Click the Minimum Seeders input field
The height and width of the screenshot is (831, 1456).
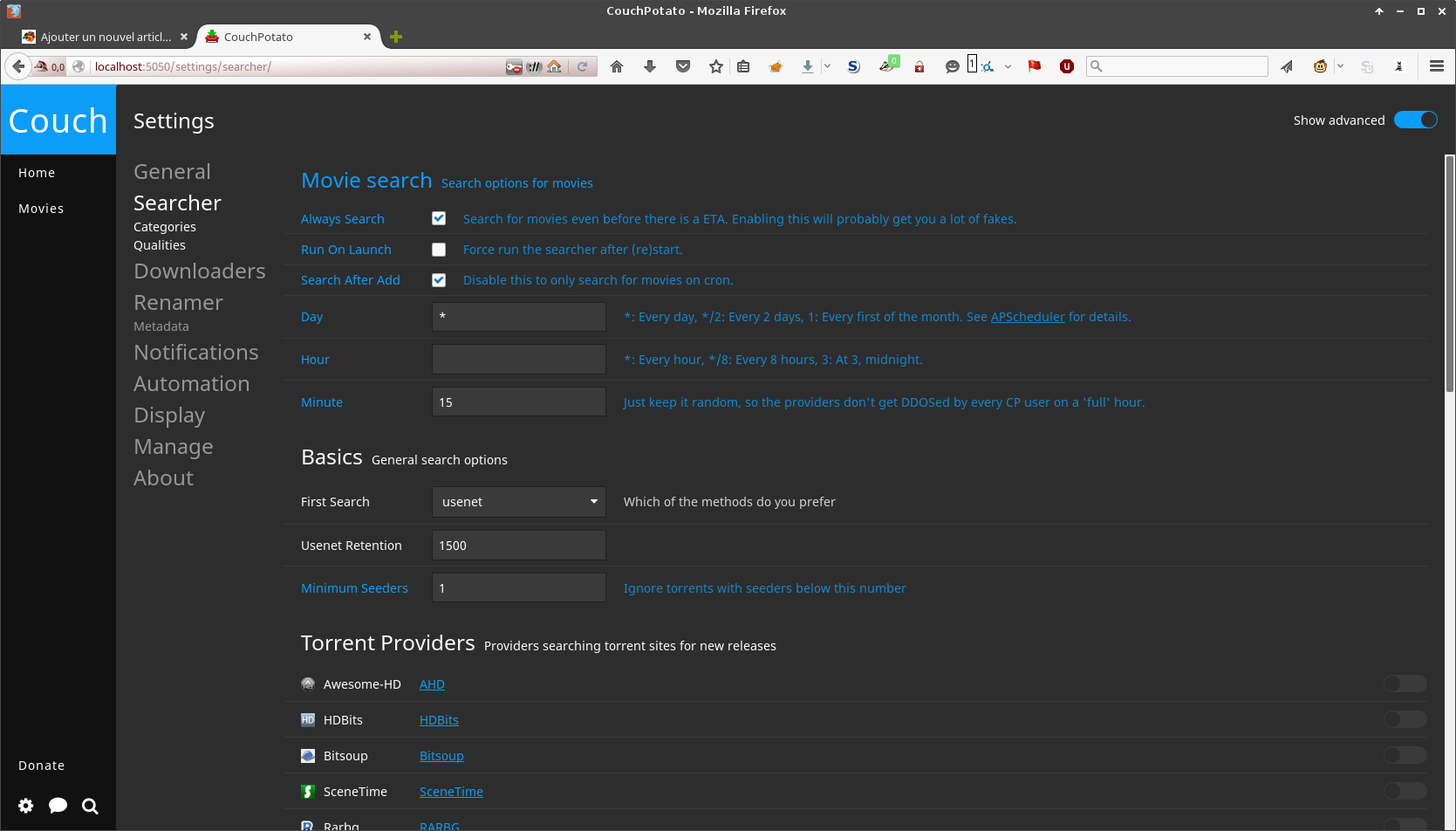pos(519,588)
